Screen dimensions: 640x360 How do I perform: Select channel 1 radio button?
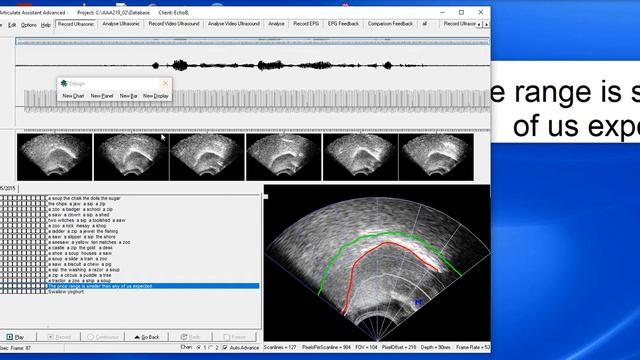click(x=199, y=348)
